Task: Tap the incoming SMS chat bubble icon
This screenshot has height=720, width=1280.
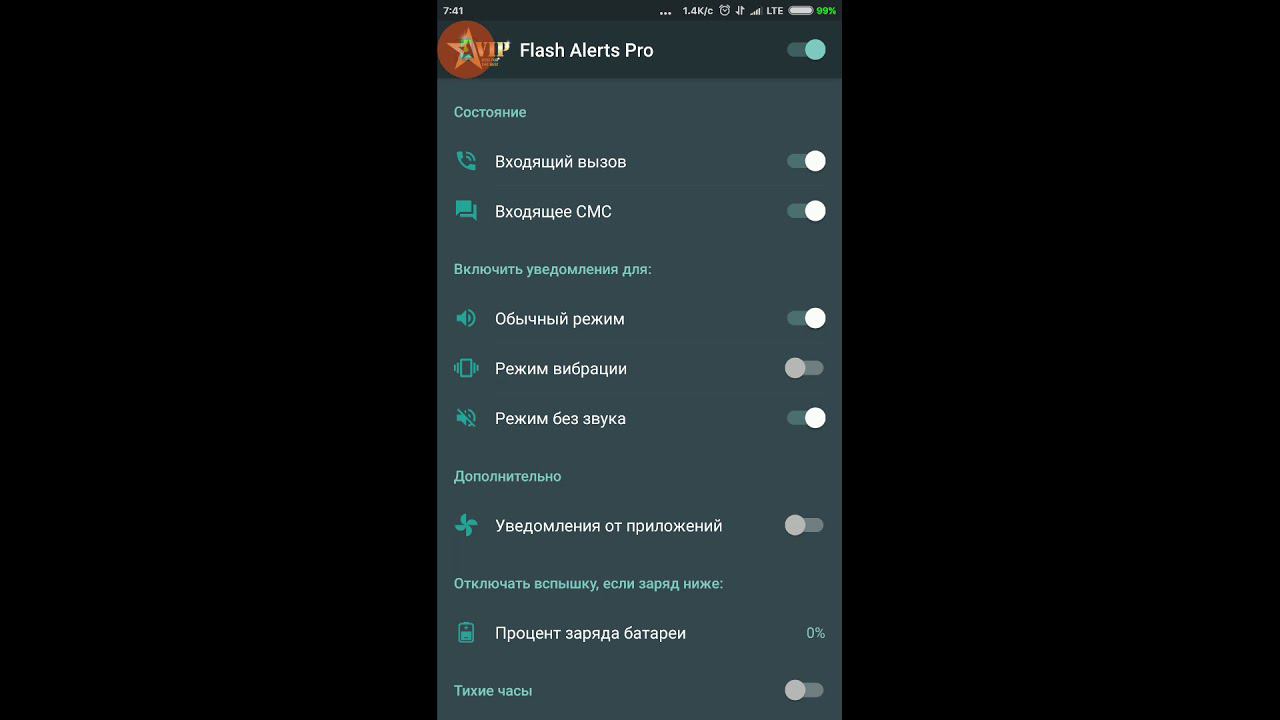Action: point(466,211)
